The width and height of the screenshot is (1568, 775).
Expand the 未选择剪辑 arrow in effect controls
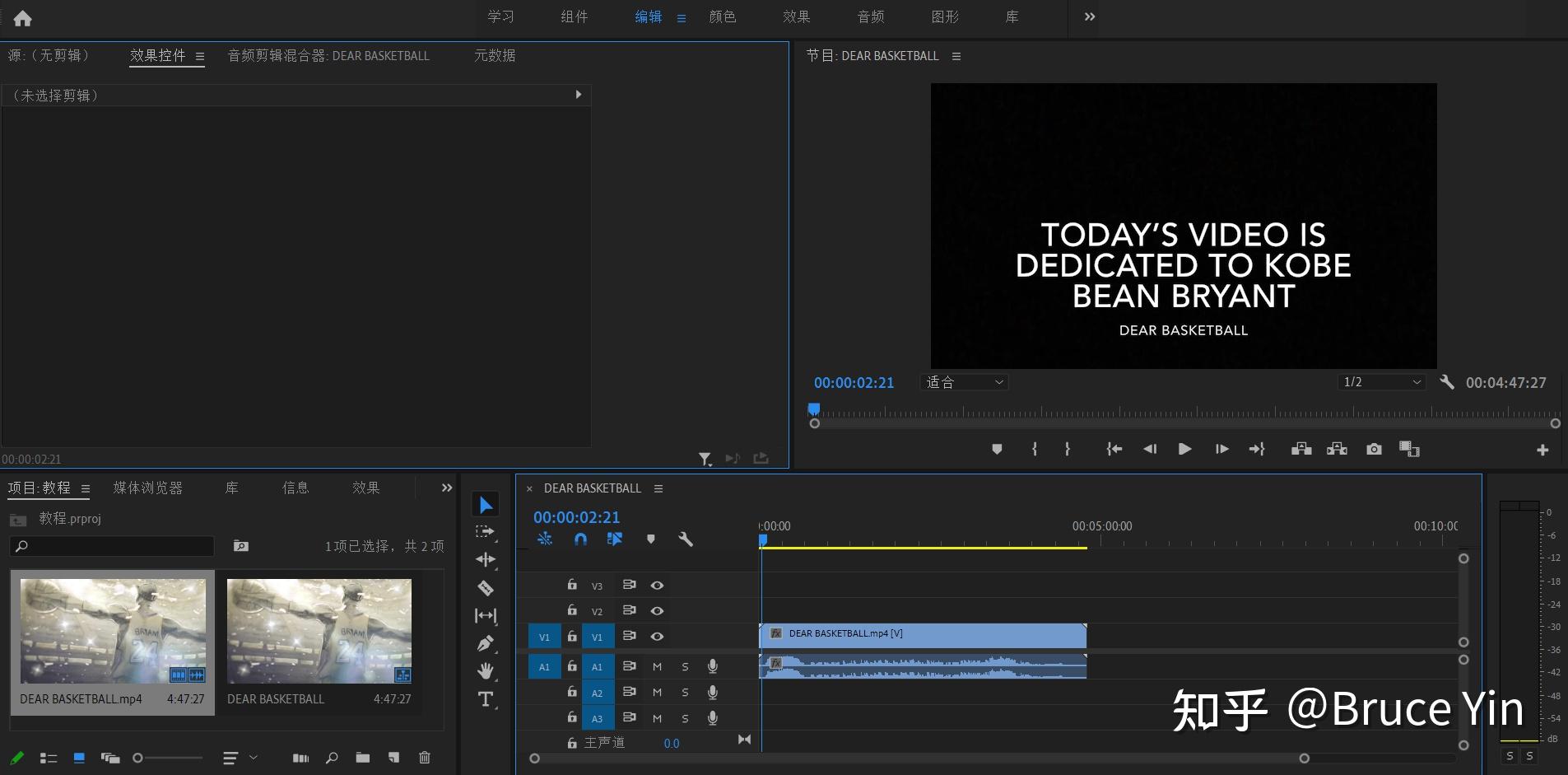(579, 95)
